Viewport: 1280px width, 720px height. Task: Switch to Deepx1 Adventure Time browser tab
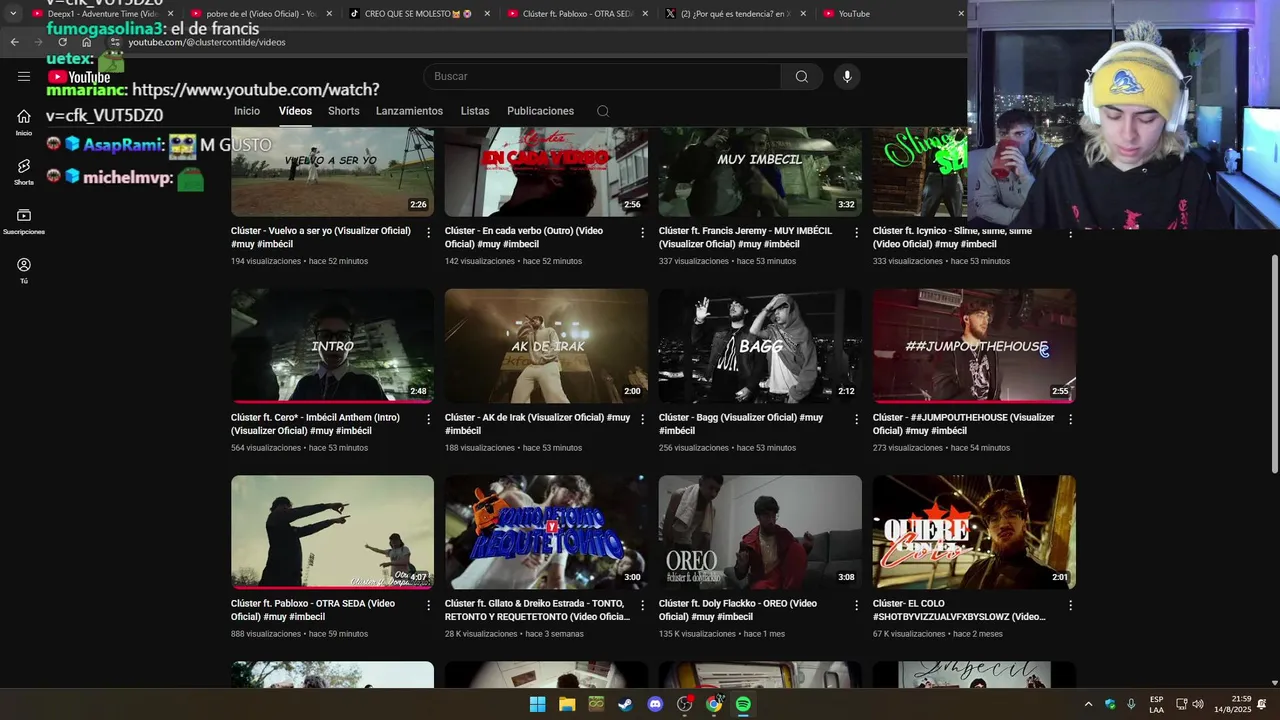pyautogui.click(x=102, y=14)
